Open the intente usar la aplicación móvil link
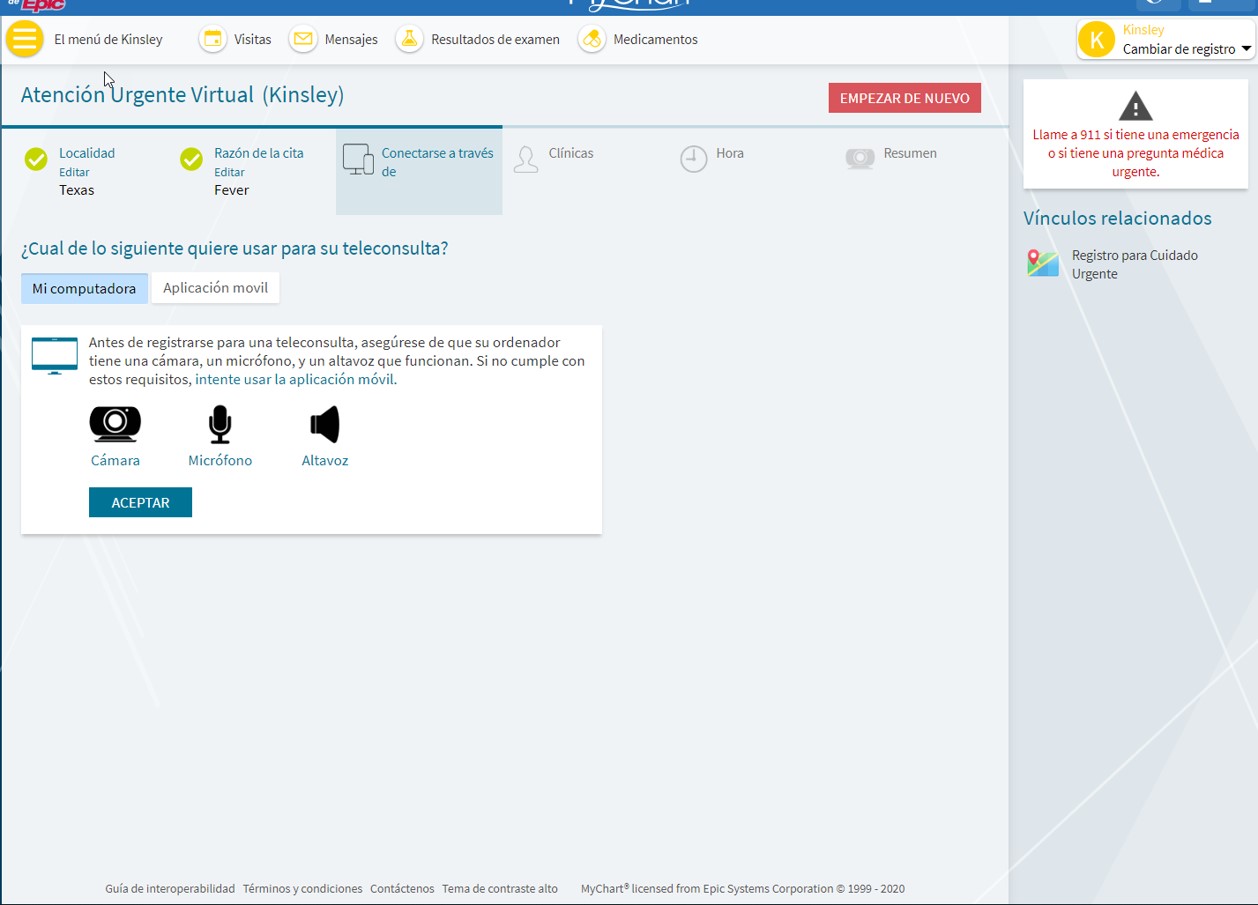The height and width of the screenshot is (905, 1258). pyautogui.click(x=295, y=380)
